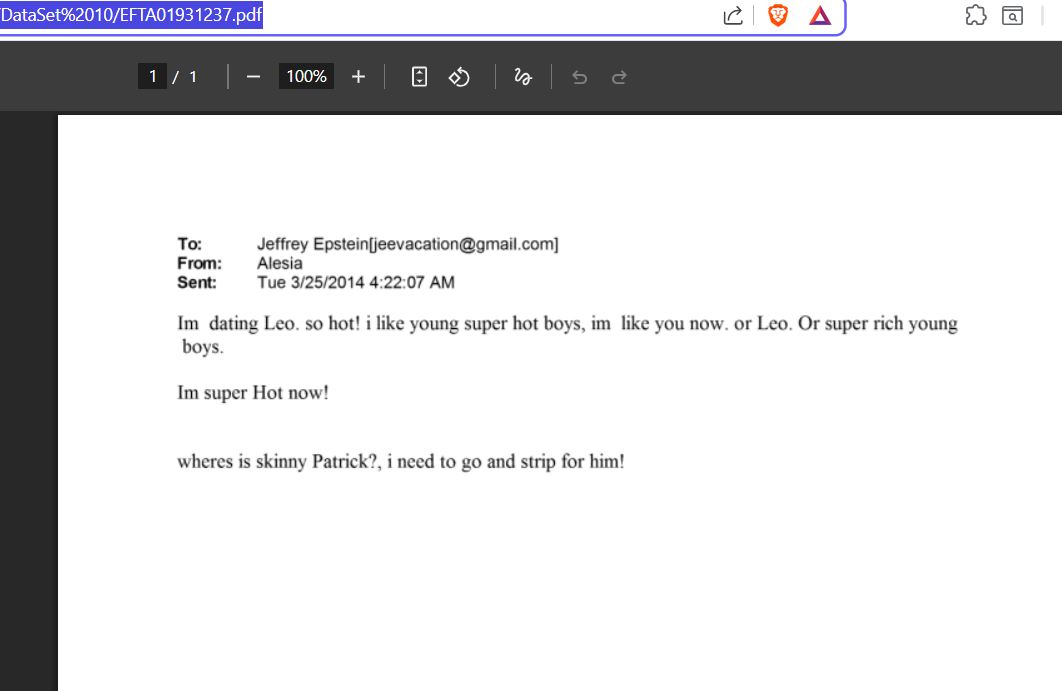Click the 'Sent:' label in the email header
The image size is (1062, 691).
click(x=197, y=282)
